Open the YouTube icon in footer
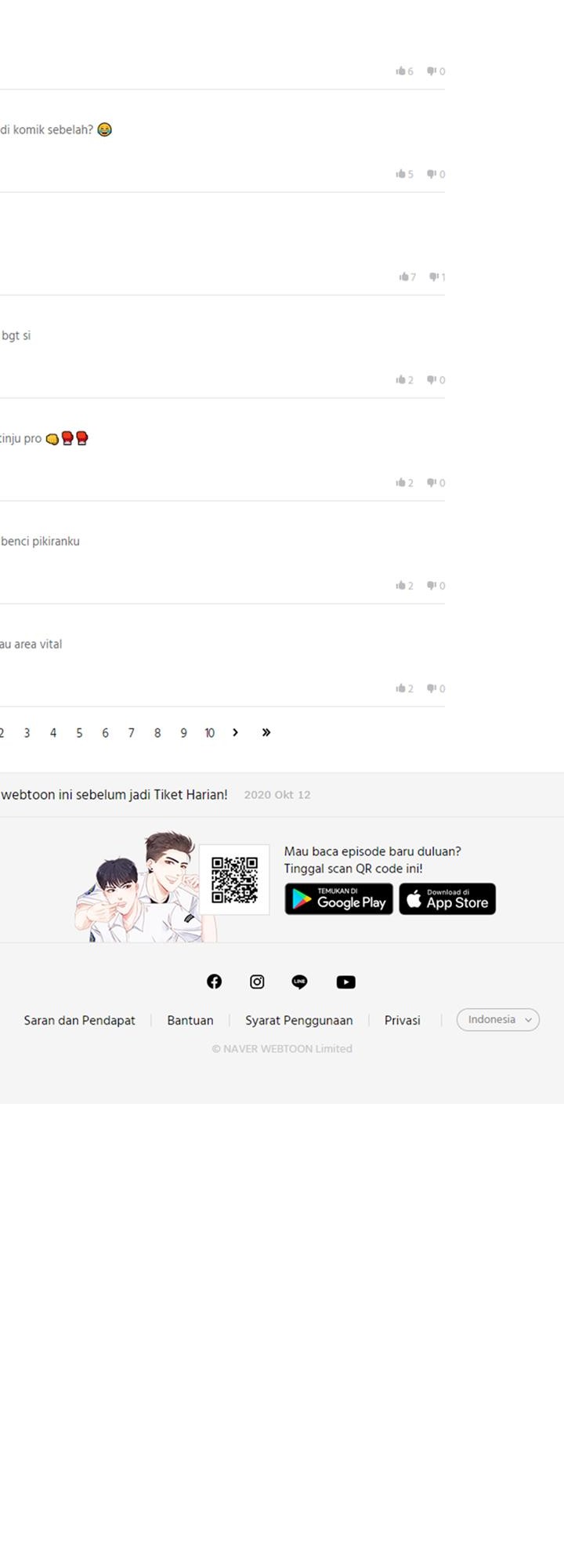The image size is (564, 1568). 345,982
